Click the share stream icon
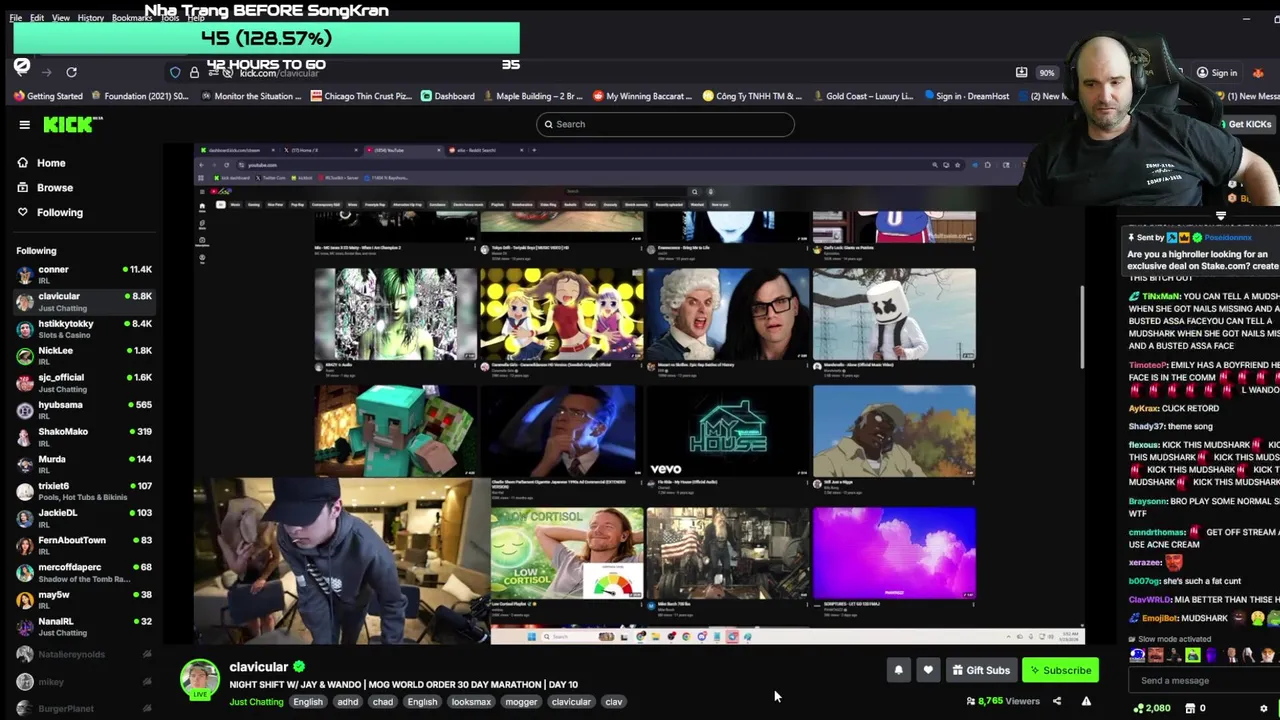The width and height of the screenshot is (1280, 720). point(1057,701)
